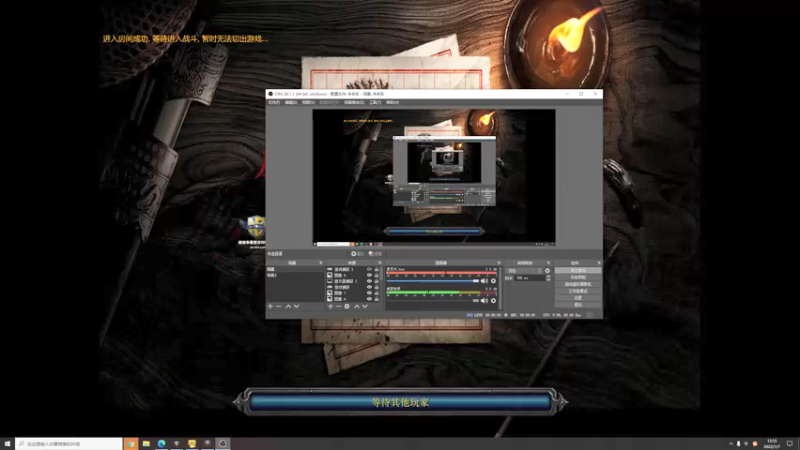The image size is (800, 450).
Task: Open File Explorer from the taskbar
Action: coord(146,443)
